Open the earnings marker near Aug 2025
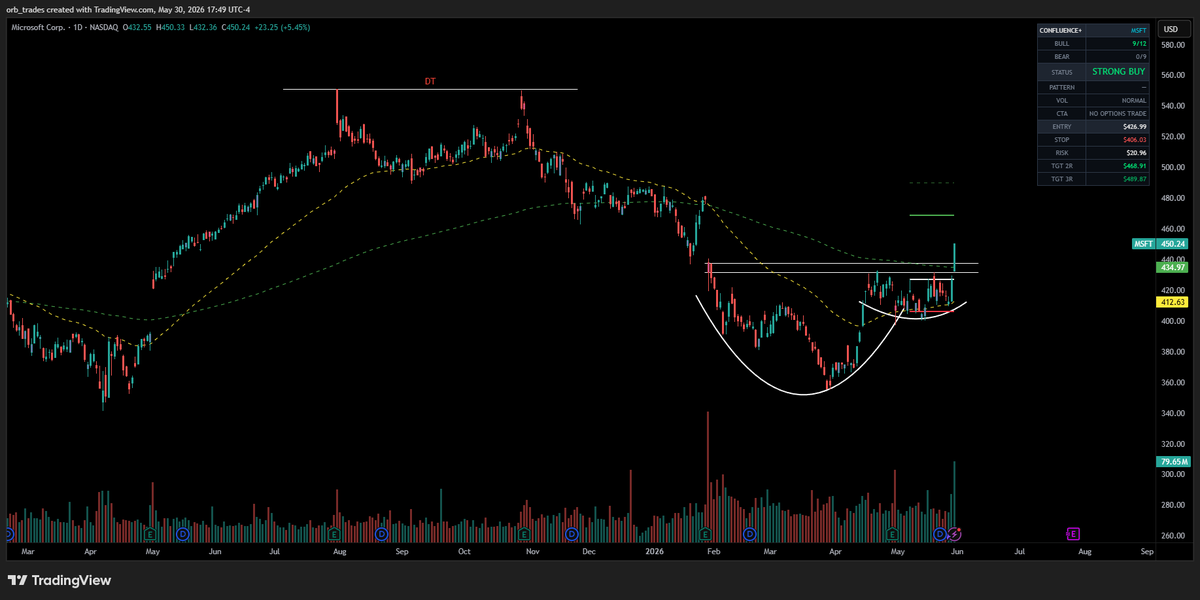This screenshot has width=1200, height=600. 334,533
